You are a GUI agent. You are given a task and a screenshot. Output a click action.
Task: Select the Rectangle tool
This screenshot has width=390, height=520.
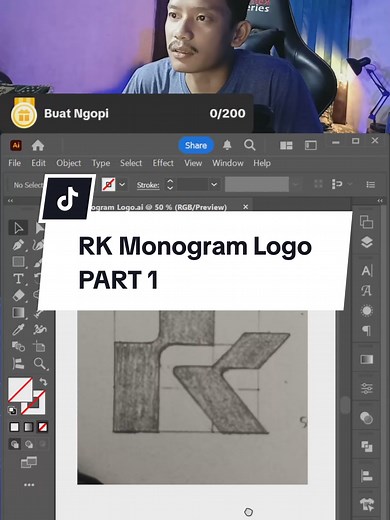tap(18, 262)
